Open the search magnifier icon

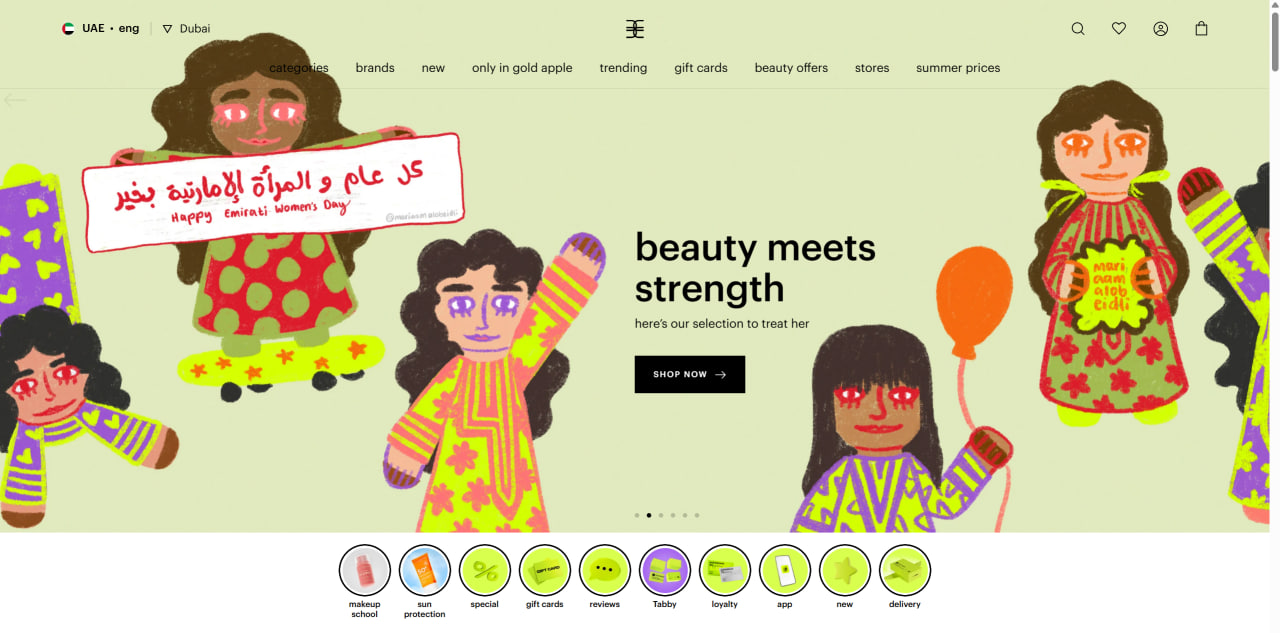[x=1078, y=29]
